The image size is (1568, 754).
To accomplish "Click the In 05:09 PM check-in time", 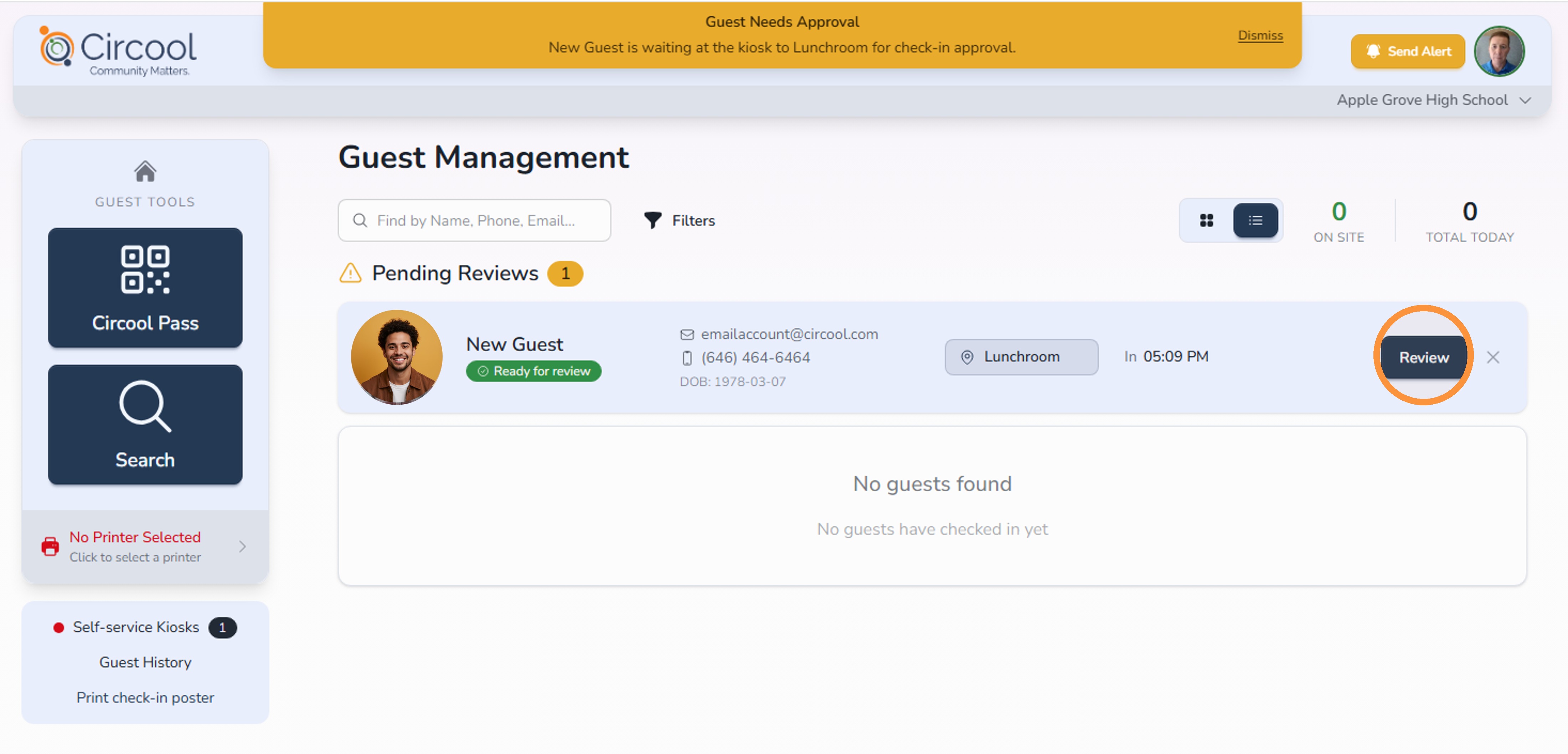I will point(1166,356).
